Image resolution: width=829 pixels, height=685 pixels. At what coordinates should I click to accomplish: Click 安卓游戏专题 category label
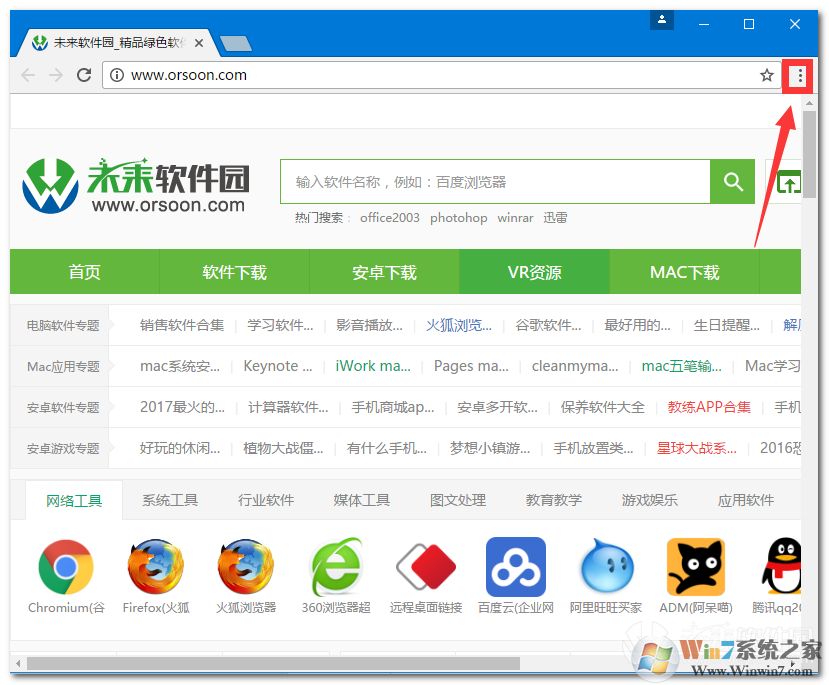63,449
